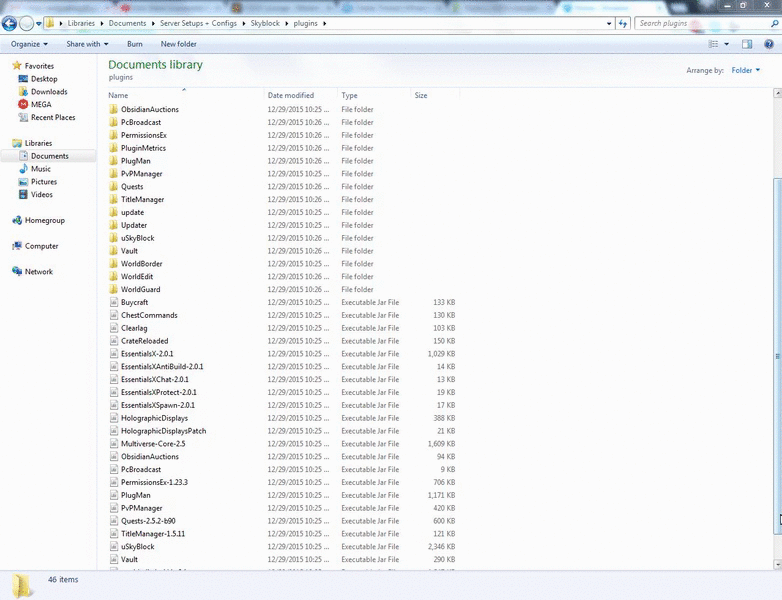This screenshot has height=600, width=782.
Task: Select Downloads in Favorites
Action: pos(49,92)
